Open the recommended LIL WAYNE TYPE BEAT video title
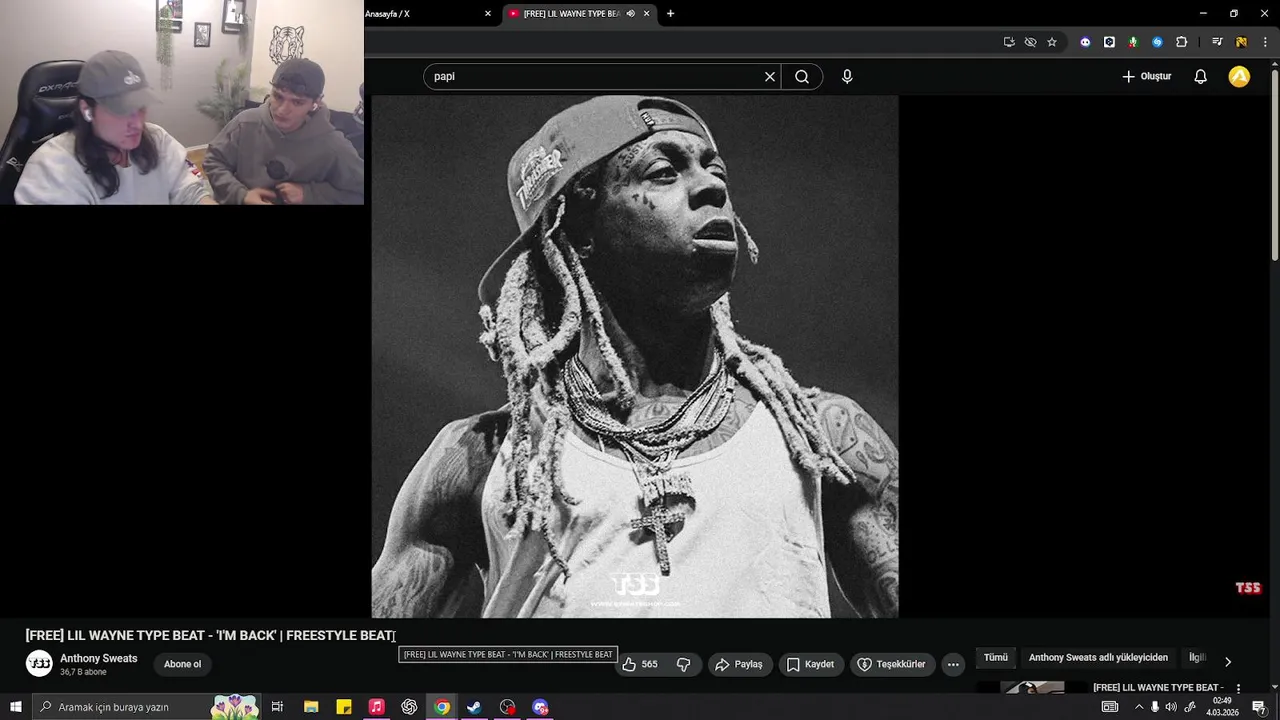The height and width of the screenshot is (720, 1280). [x=1158, y=688]
